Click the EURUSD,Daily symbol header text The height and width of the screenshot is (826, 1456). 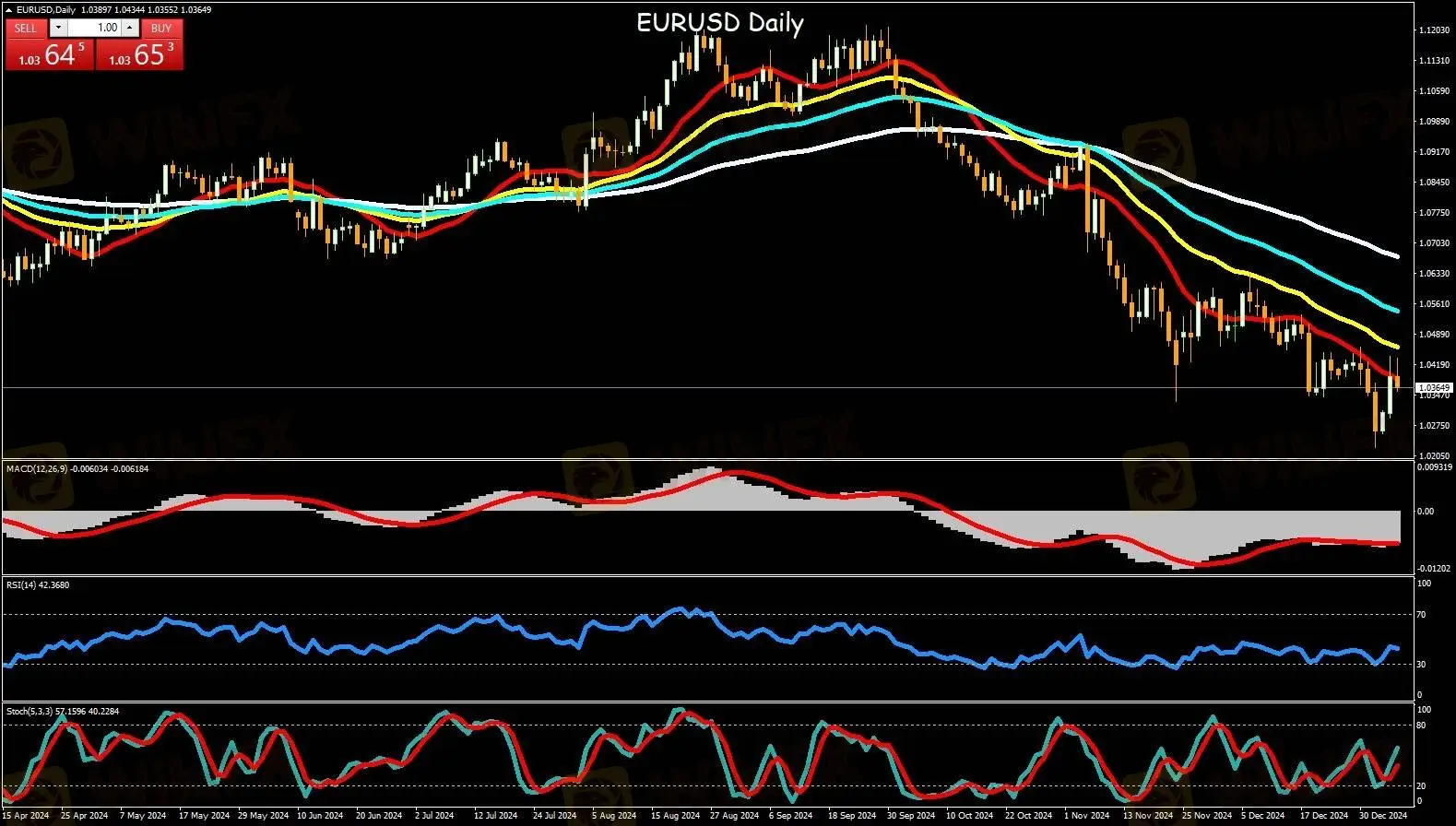tap(46, 10)
